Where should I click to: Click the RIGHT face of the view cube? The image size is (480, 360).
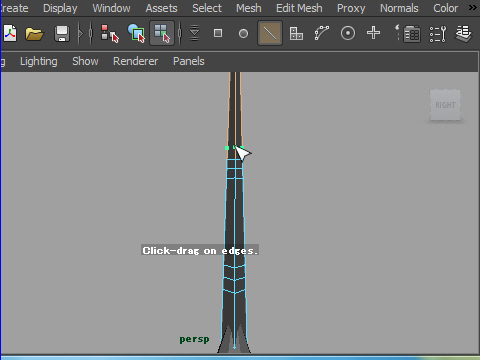[x=445, y=105]
